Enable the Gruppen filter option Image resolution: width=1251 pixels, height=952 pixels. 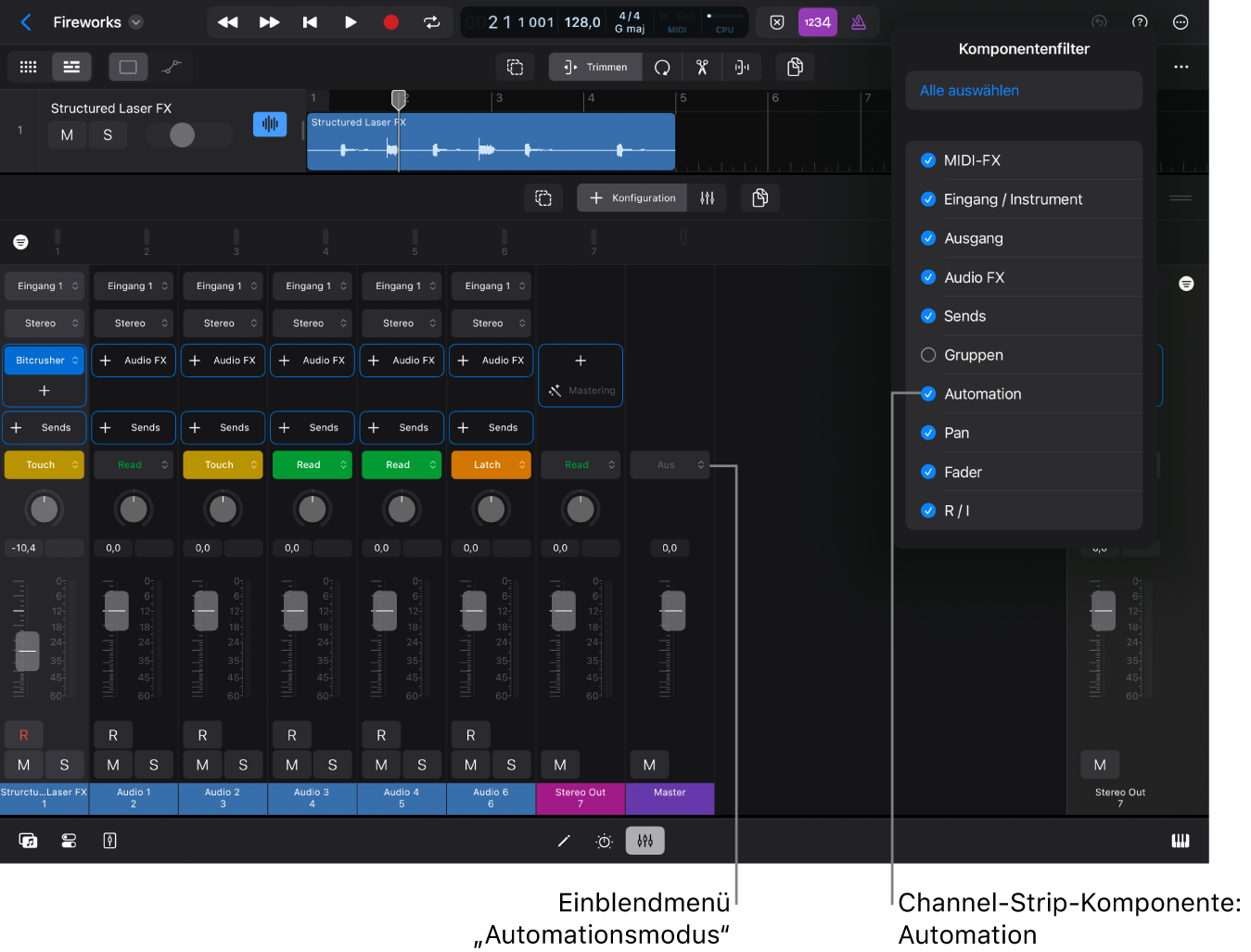point(928,355)
